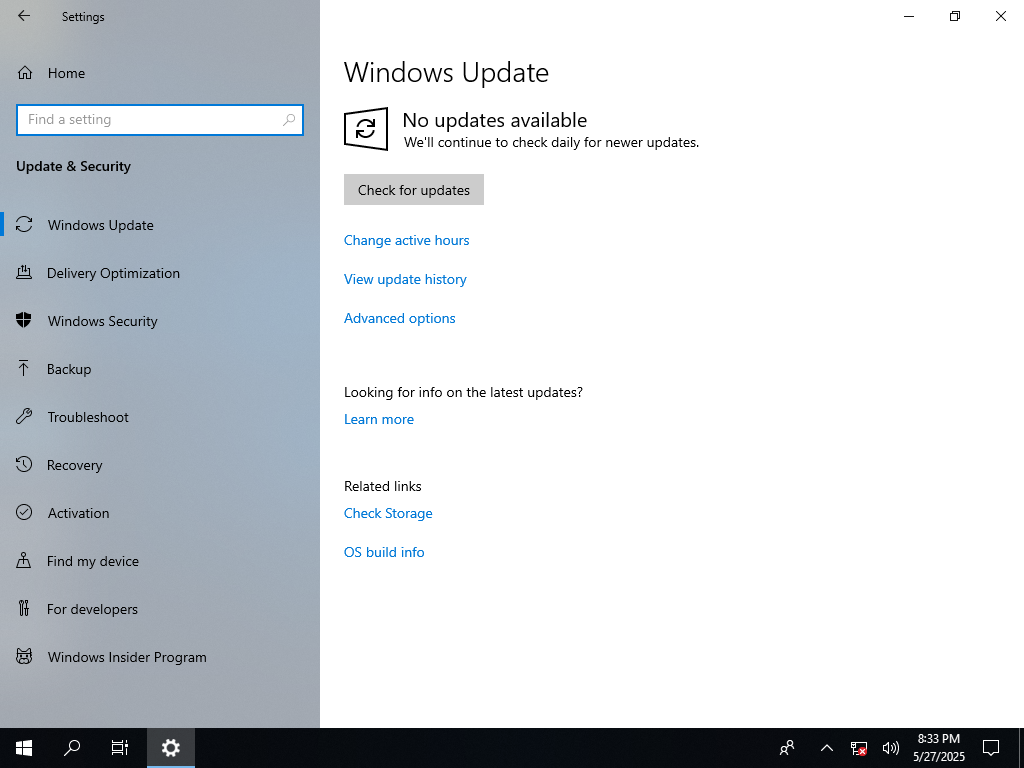This screenshot has height=768, width=1024.
Task: Click the Settings gear on taskbar
Action: point(170,748)
